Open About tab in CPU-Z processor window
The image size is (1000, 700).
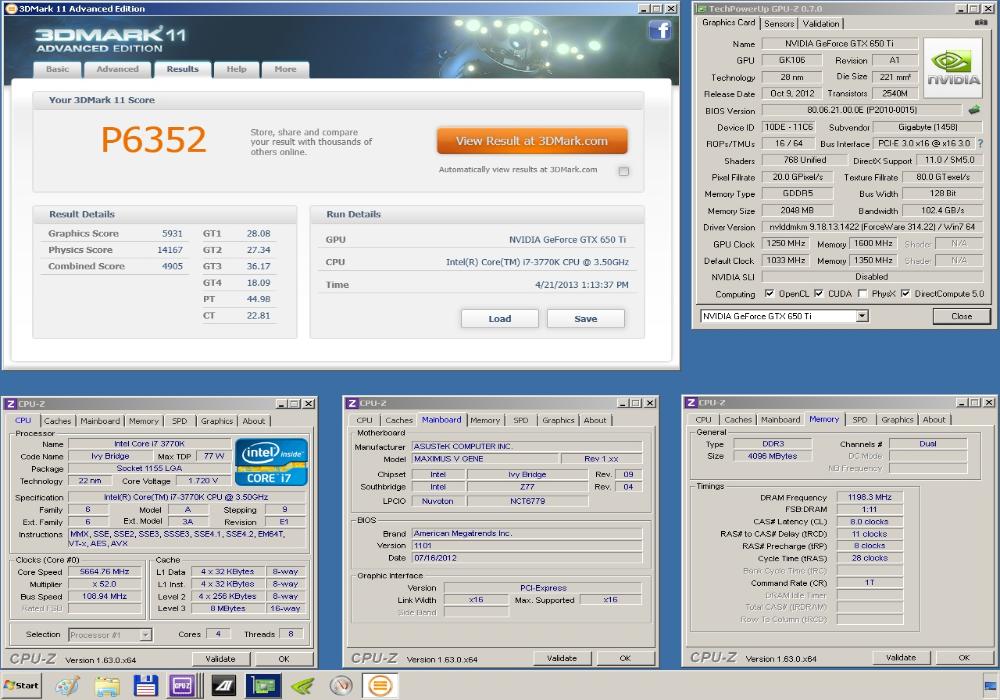pyautogui.click(x=253, y=421)
